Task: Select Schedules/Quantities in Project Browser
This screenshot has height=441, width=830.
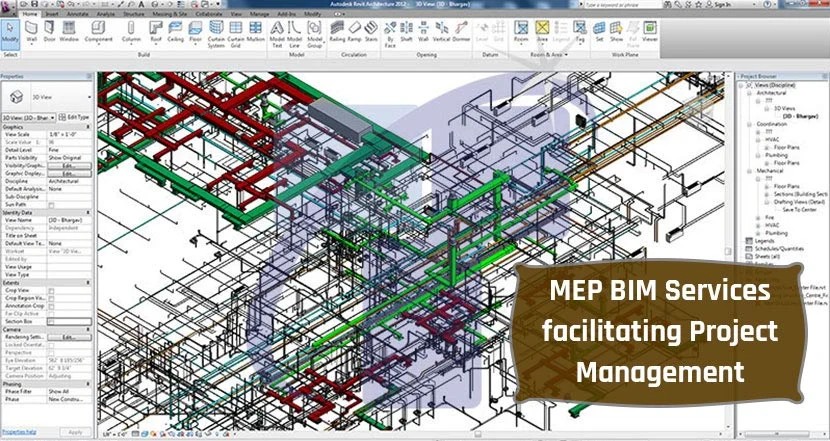Action: 779,249
